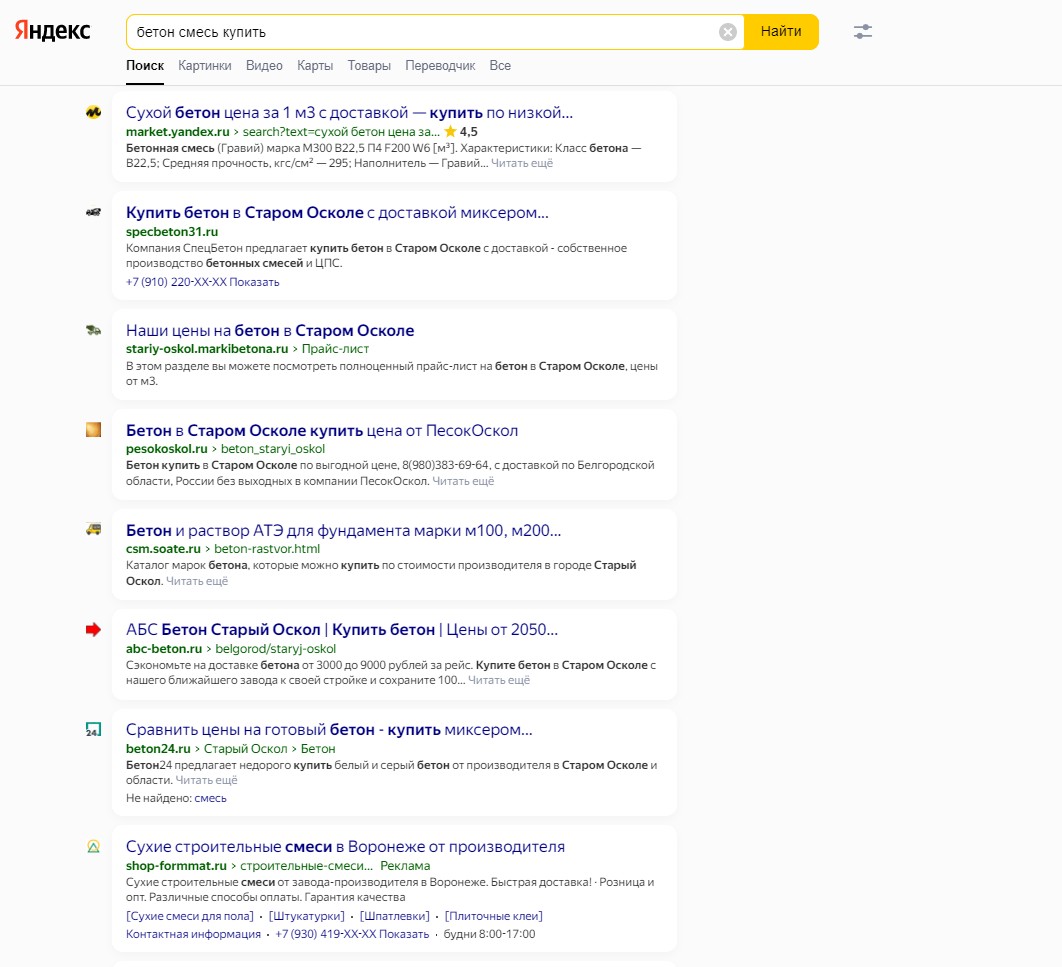The image size is (1062, 967).
Task: Expand Читать ещё in pesokoskol result
Action: tap(463, 481)
